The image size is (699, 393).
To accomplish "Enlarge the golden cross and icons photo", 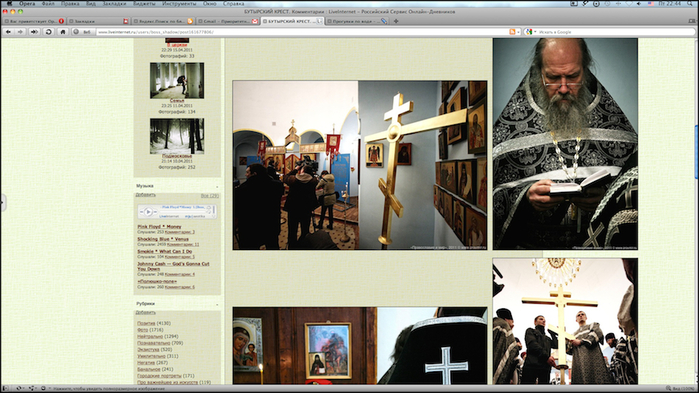I will tap(360, 165).
